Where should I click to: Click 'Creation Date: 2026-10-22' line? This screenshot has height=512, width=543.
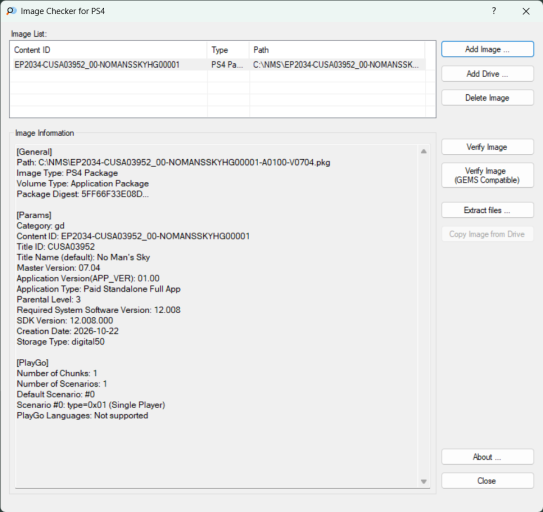tap(68, 331)
